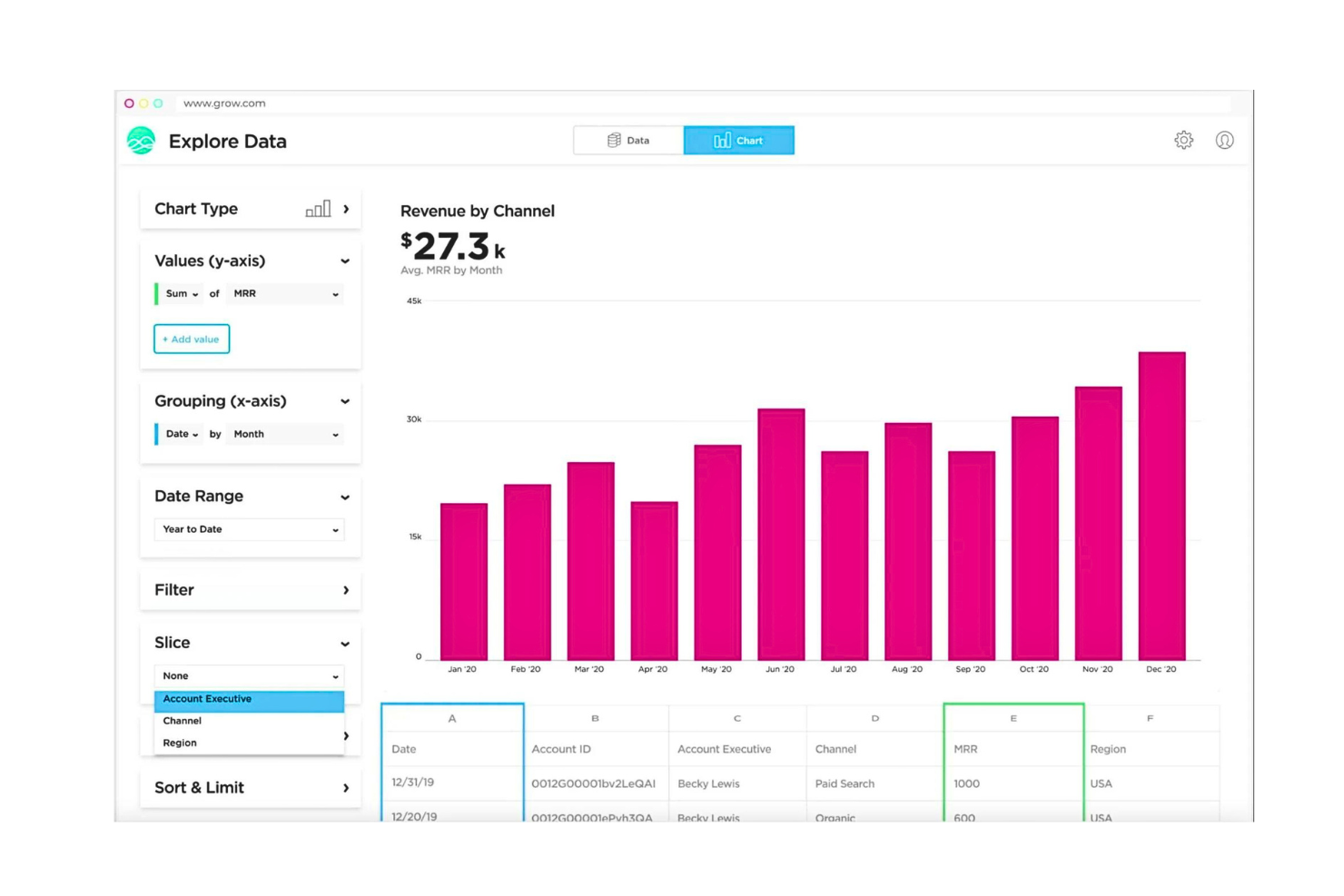Click the Nov '20 bar
The width and height of the screenshot is (1344, 896).
click(1099, 523)
